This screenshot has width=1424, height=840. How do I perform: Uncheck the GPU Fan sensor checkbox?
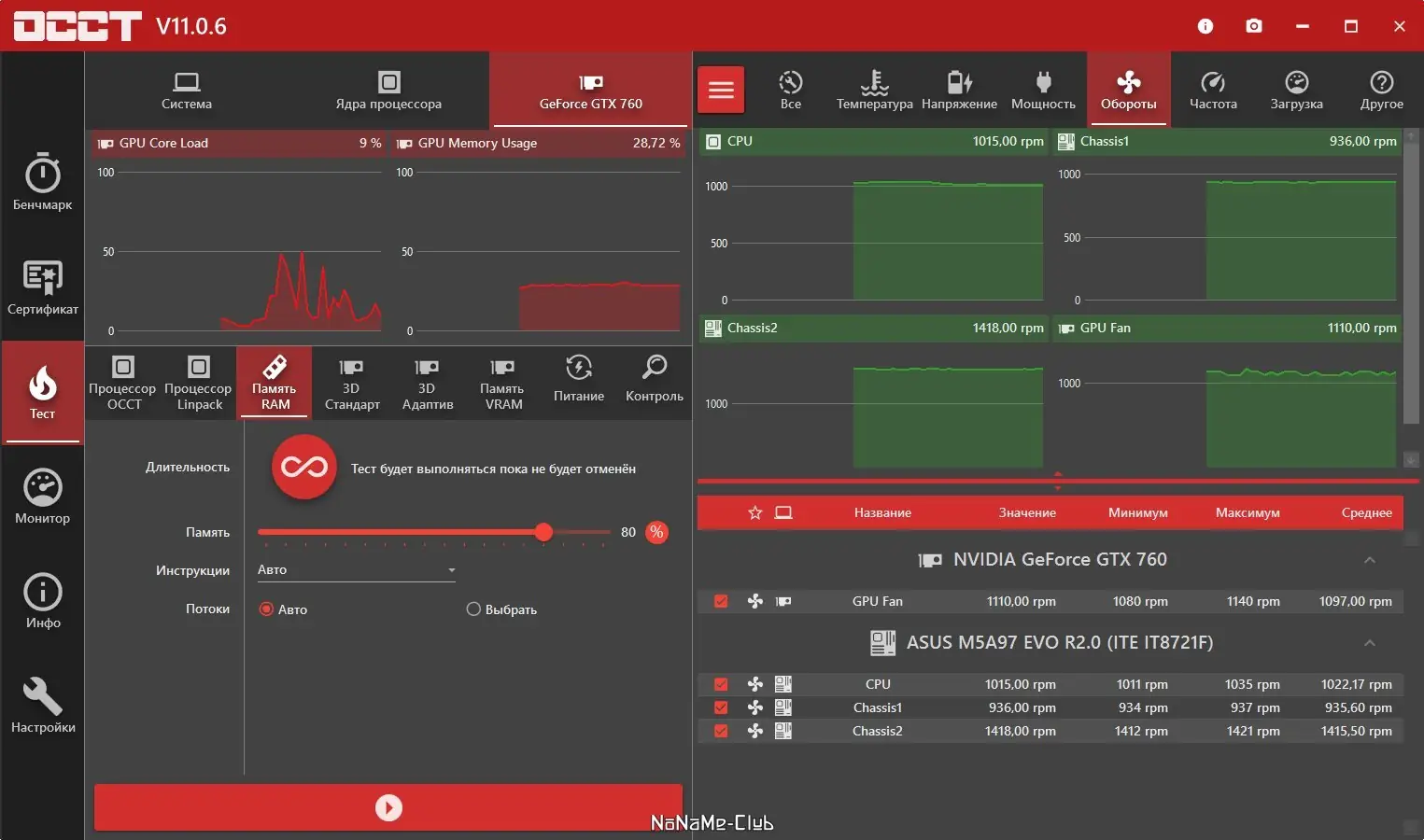point(721,601)
